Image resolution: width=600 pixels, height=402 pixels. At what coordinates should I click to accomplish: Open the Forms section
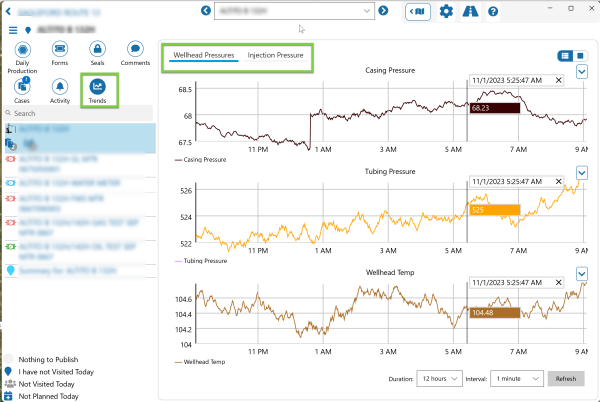coord(59,49)
